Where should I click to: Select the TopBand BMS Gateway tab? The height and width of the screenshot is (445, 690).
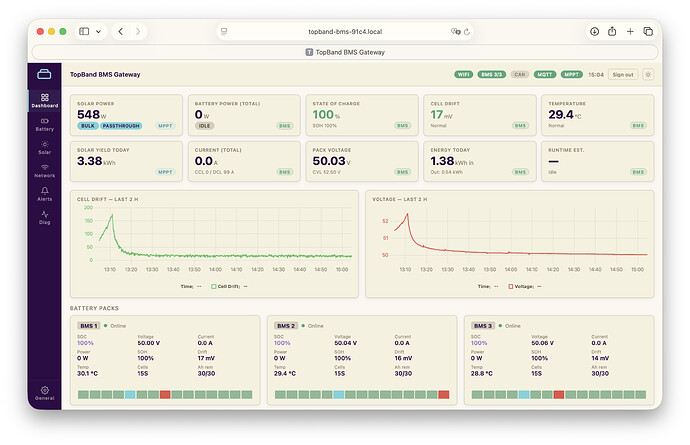click(345, 52)
